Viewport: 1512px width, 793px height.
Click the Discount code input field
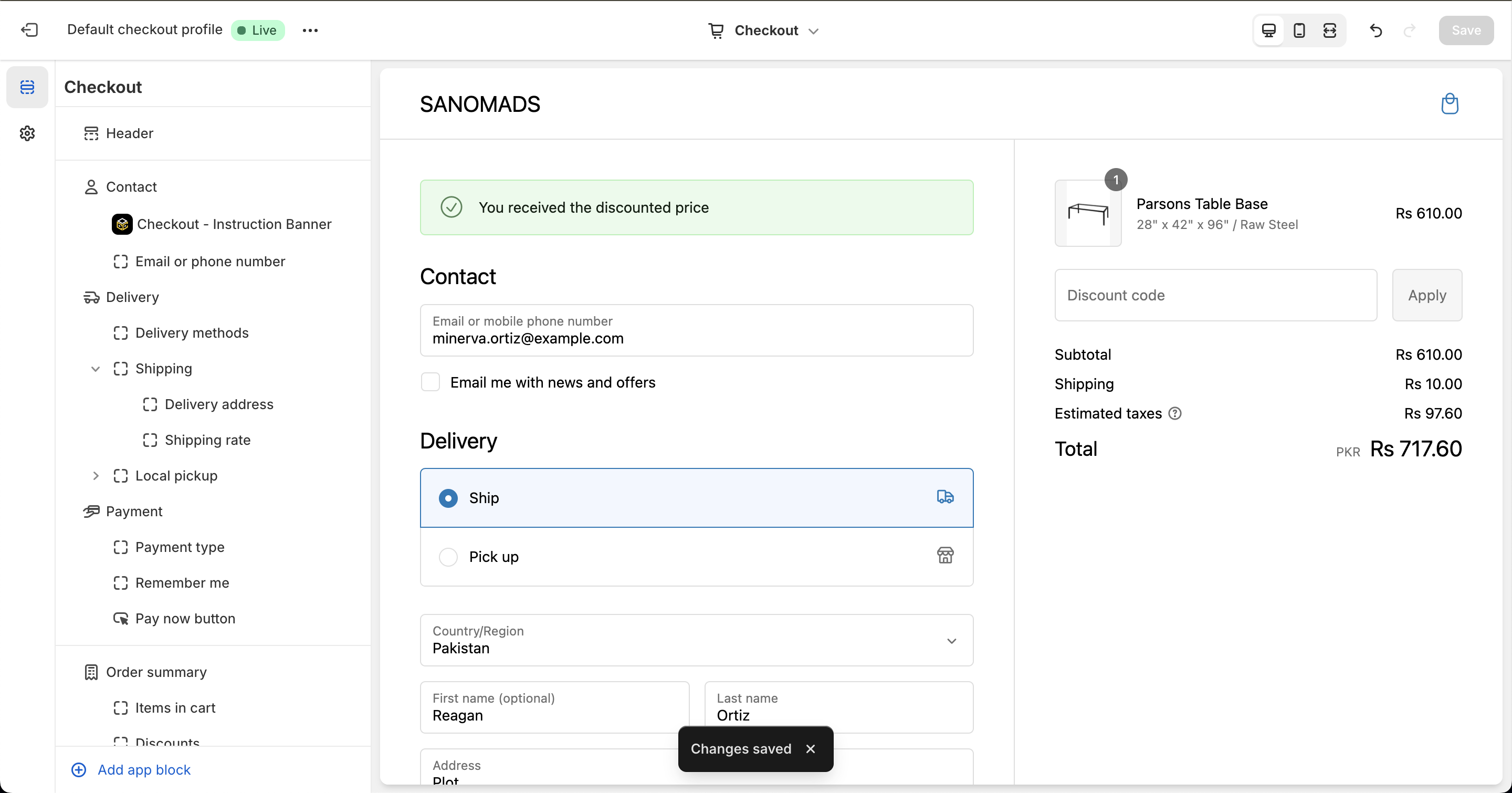pos(1215,295)
